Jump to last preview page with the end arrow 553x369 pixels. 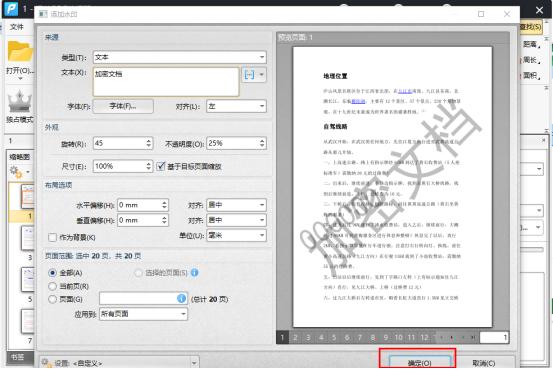[x=473, y=338]
